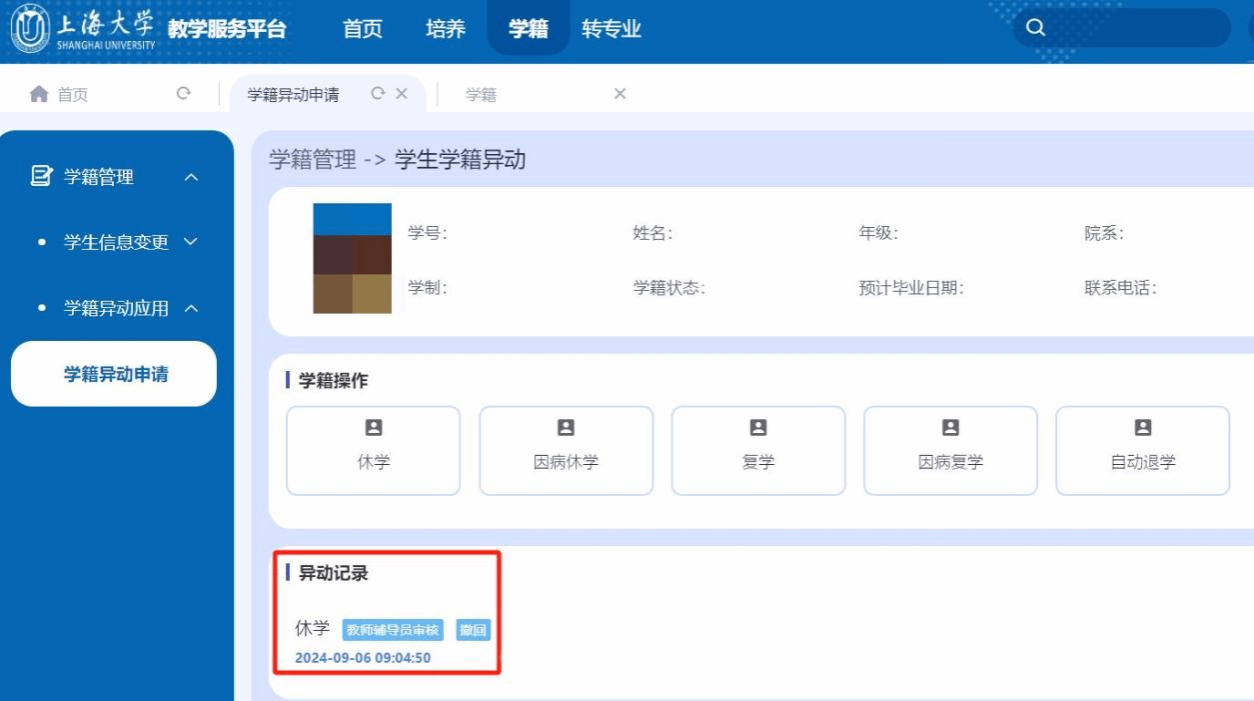Viewport: 1254px width, 701px height.
Task: Switch to the 学籍 page tab
Action: click(x=481, y=95)
